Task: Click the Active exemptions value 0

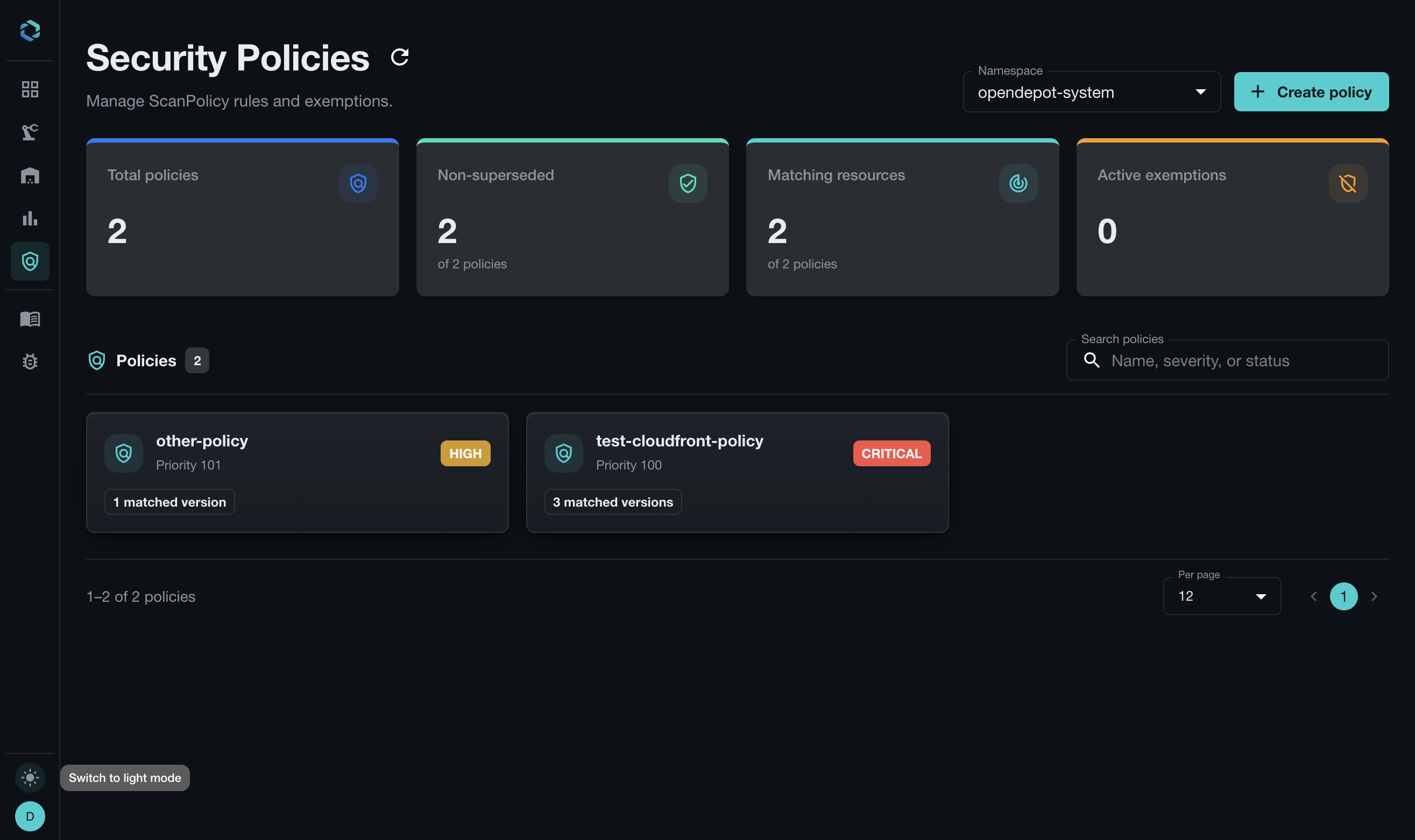Action: tap(1107, 231)
